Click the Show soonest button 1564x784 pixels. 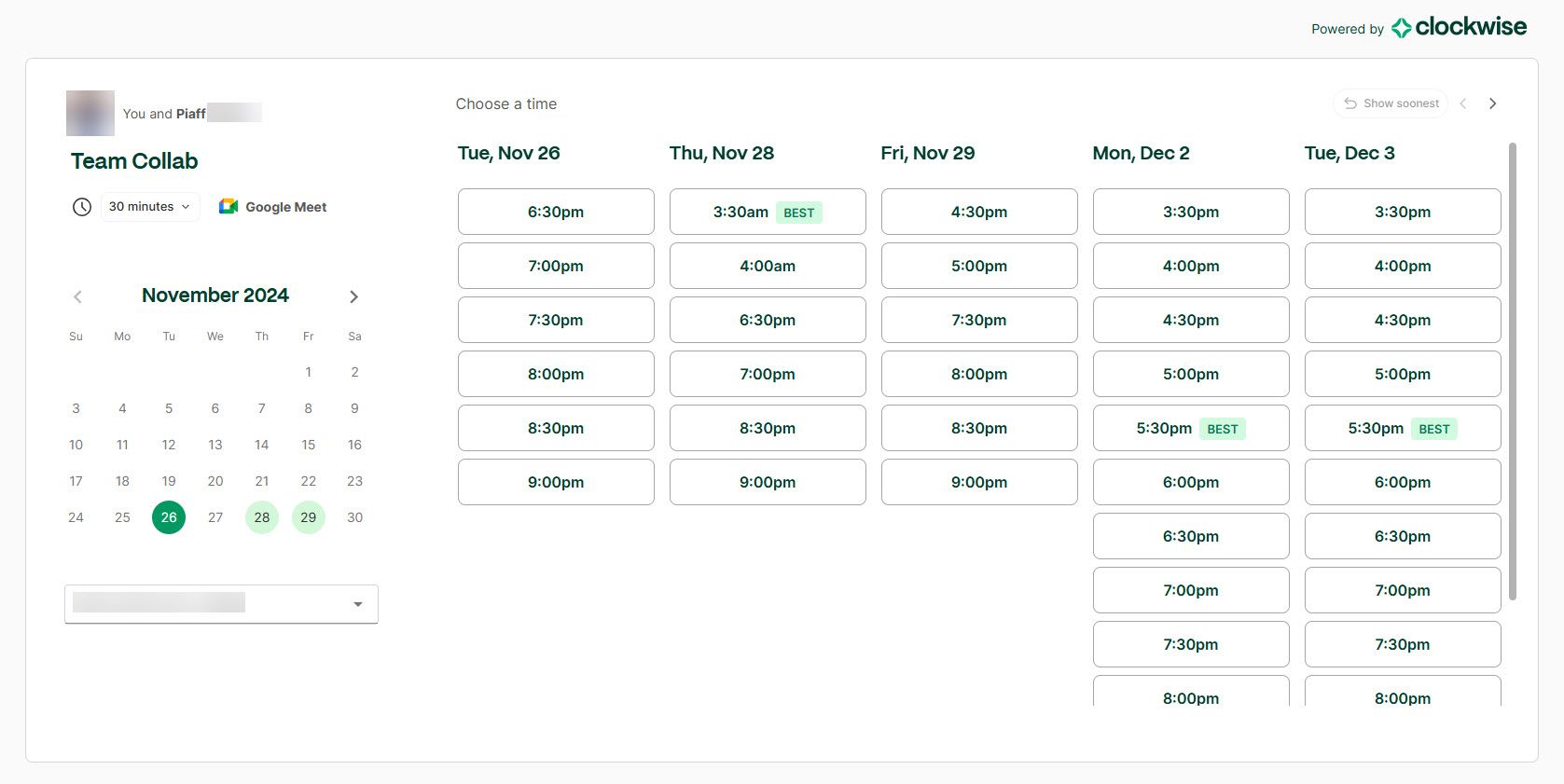[1391, 103]
